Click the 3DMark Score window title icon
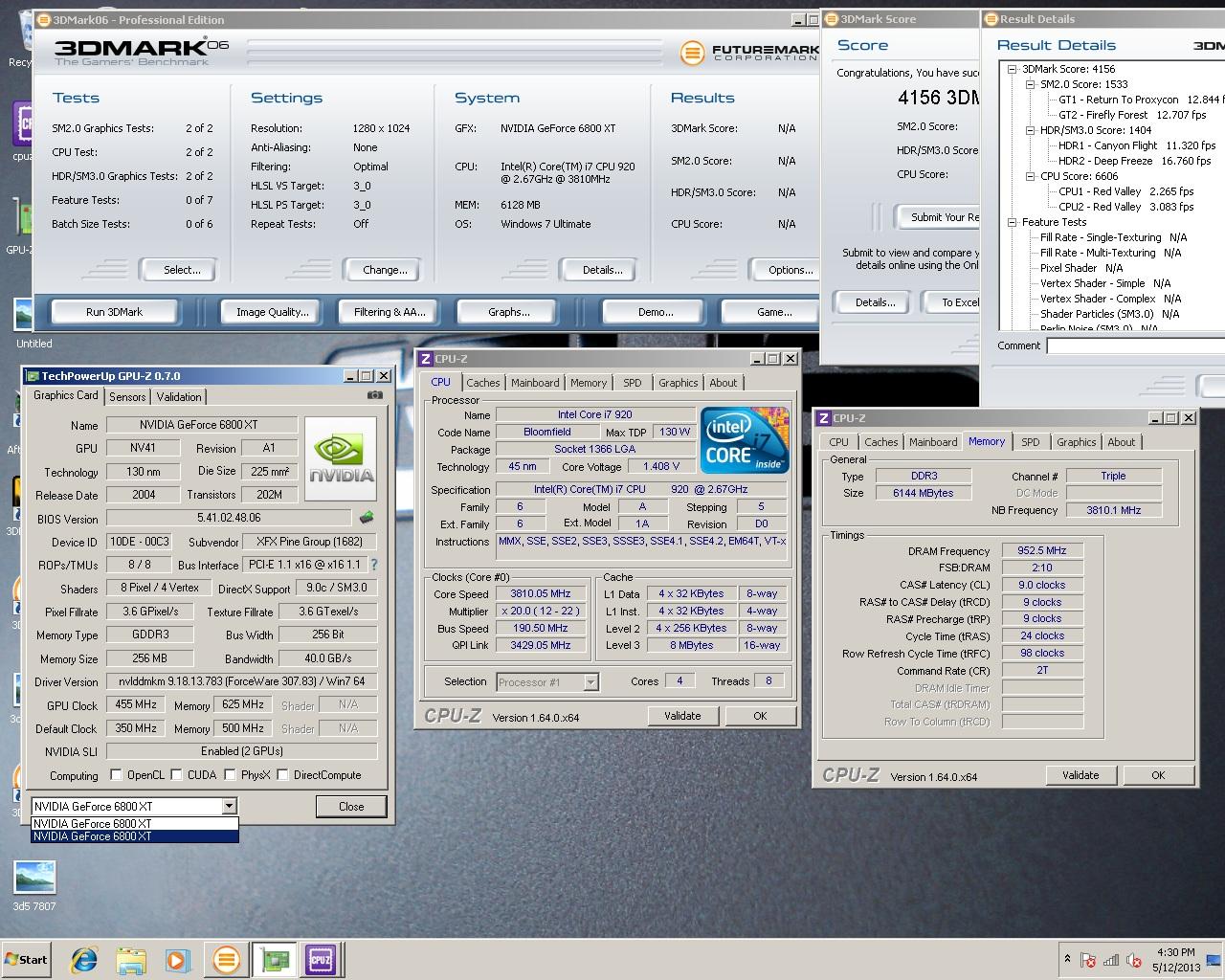The height and width of the screenshot is (980, 1225). tap(831, 19)
